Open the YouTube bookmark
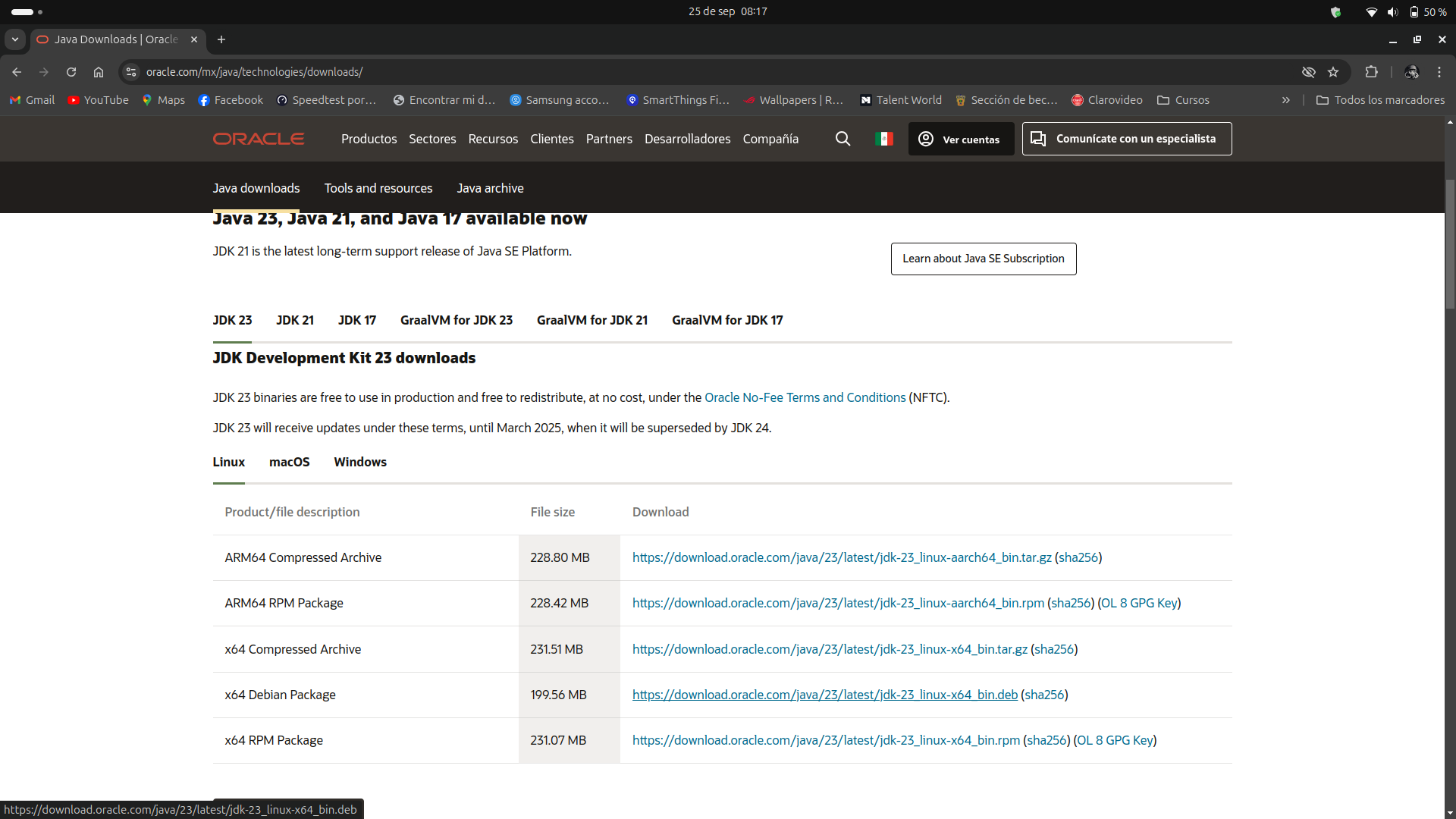Screen dimensions: 1456x819 click(x=99, y=100)
